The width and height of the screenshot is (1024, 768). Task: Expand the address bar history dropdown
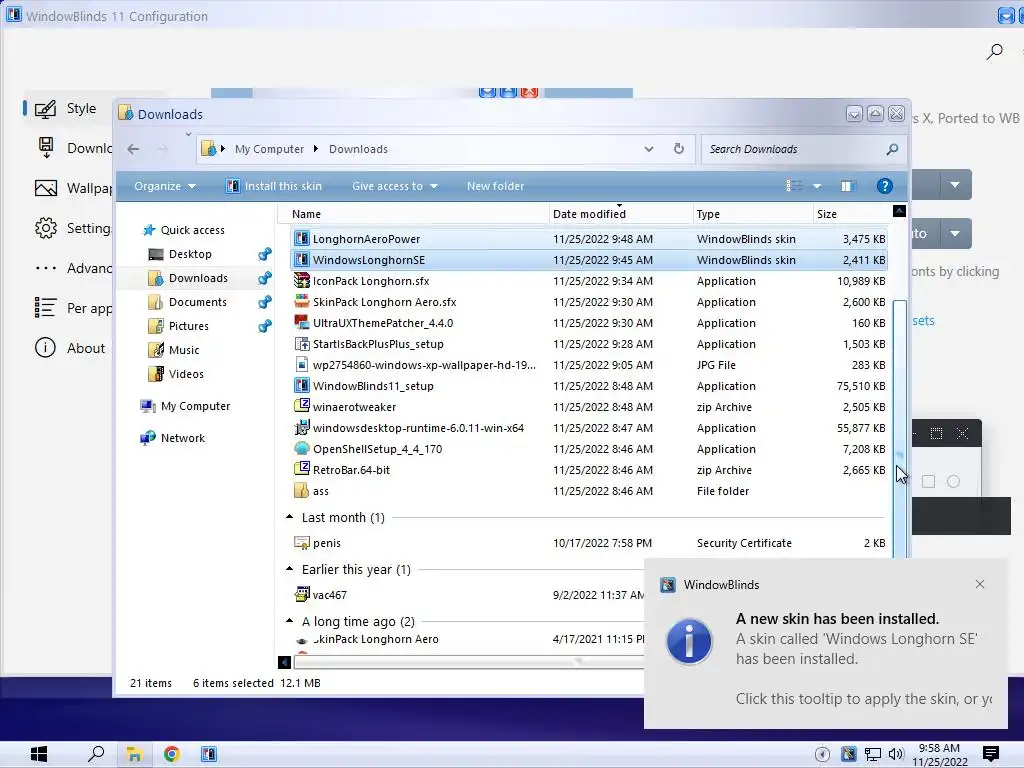click(648, 149)
